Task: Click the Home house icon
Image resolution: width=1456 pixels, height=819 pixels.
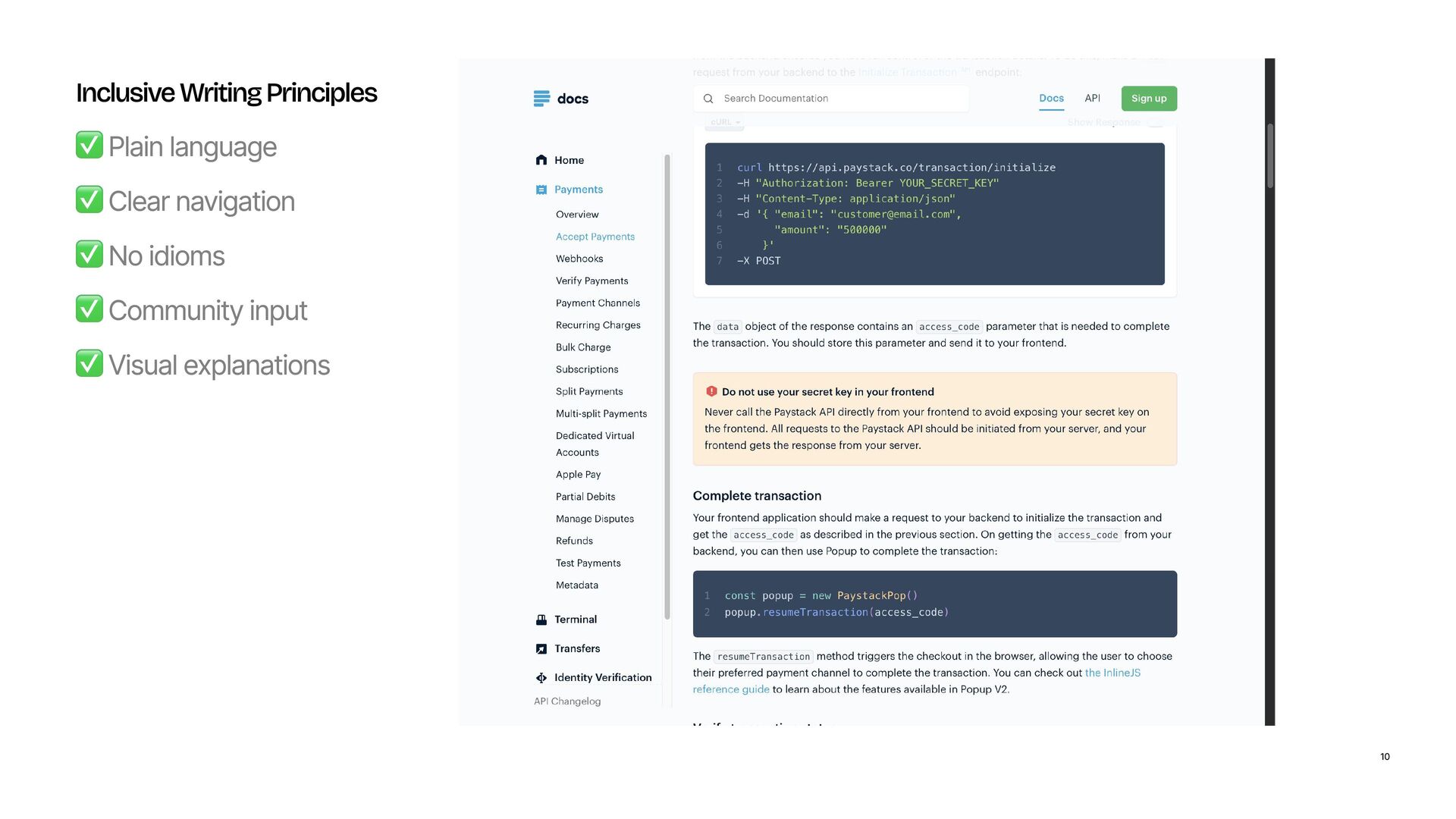Action: (x=541, y=160)
